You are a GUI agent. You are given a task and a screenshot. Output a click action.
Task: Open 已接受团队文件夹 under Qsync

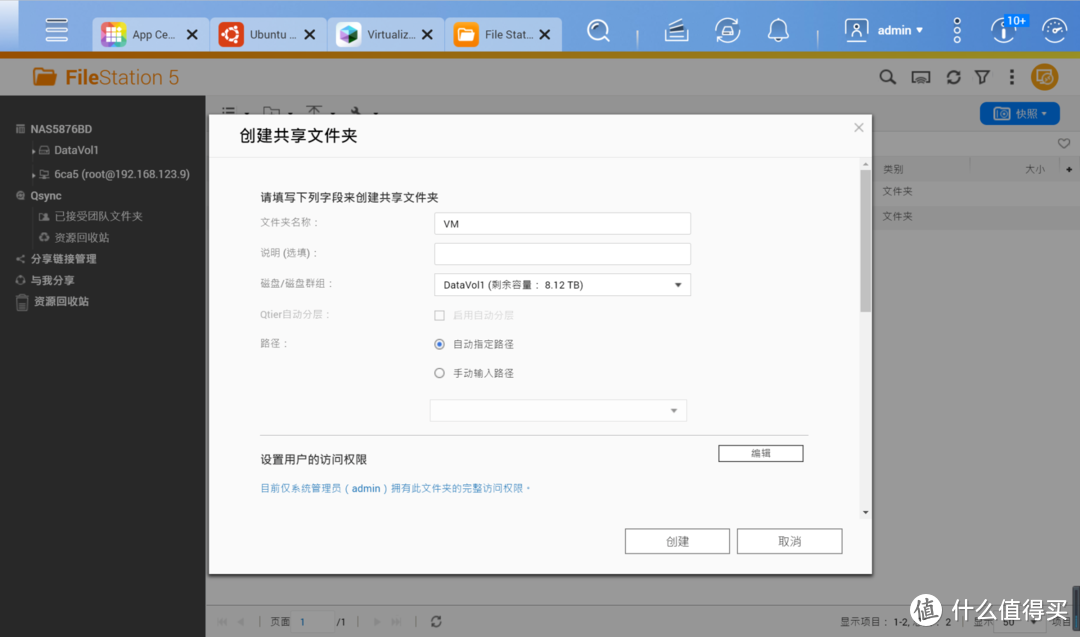[98, 216]
